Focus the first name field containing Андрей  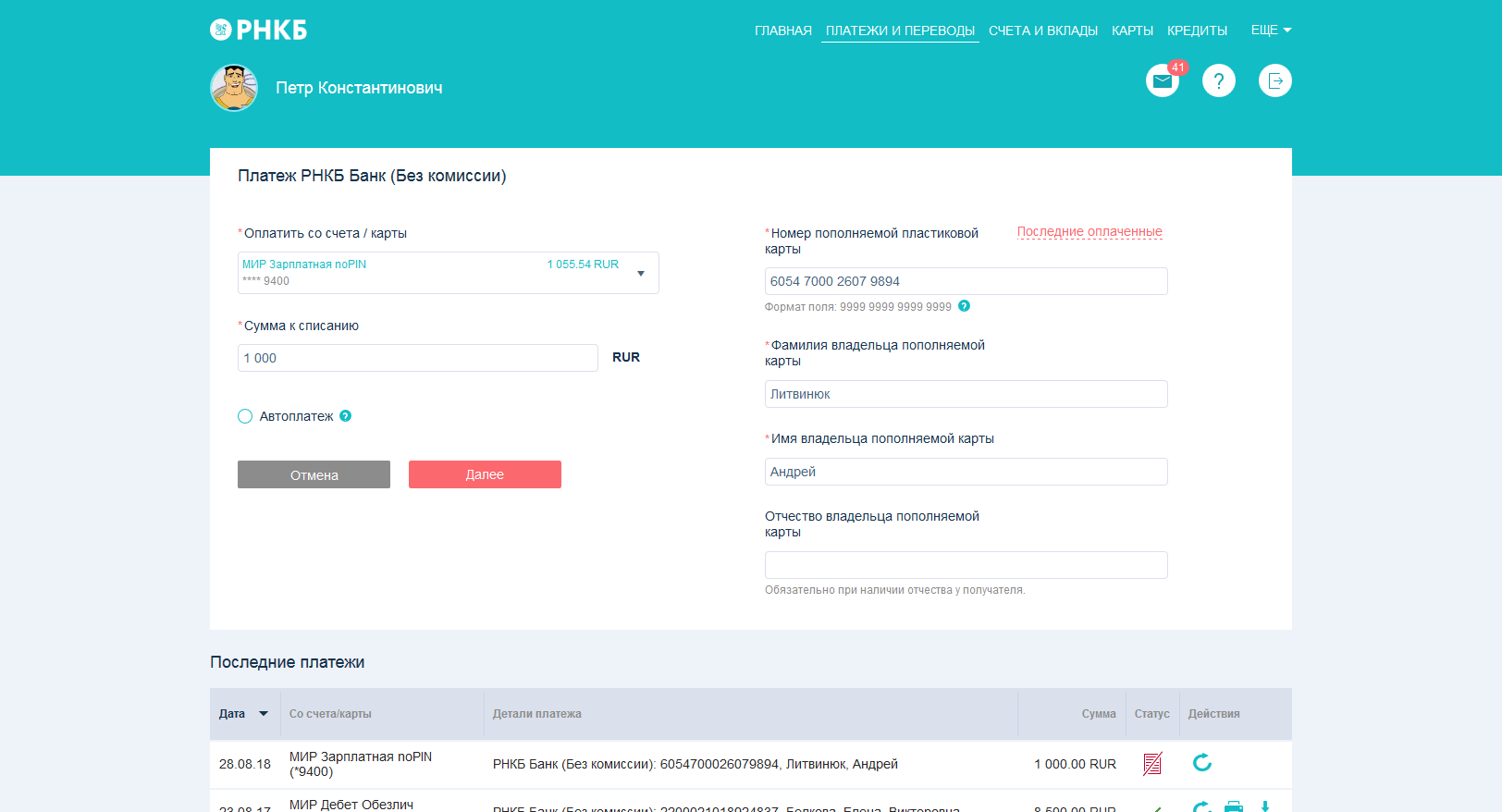point(966,472)
